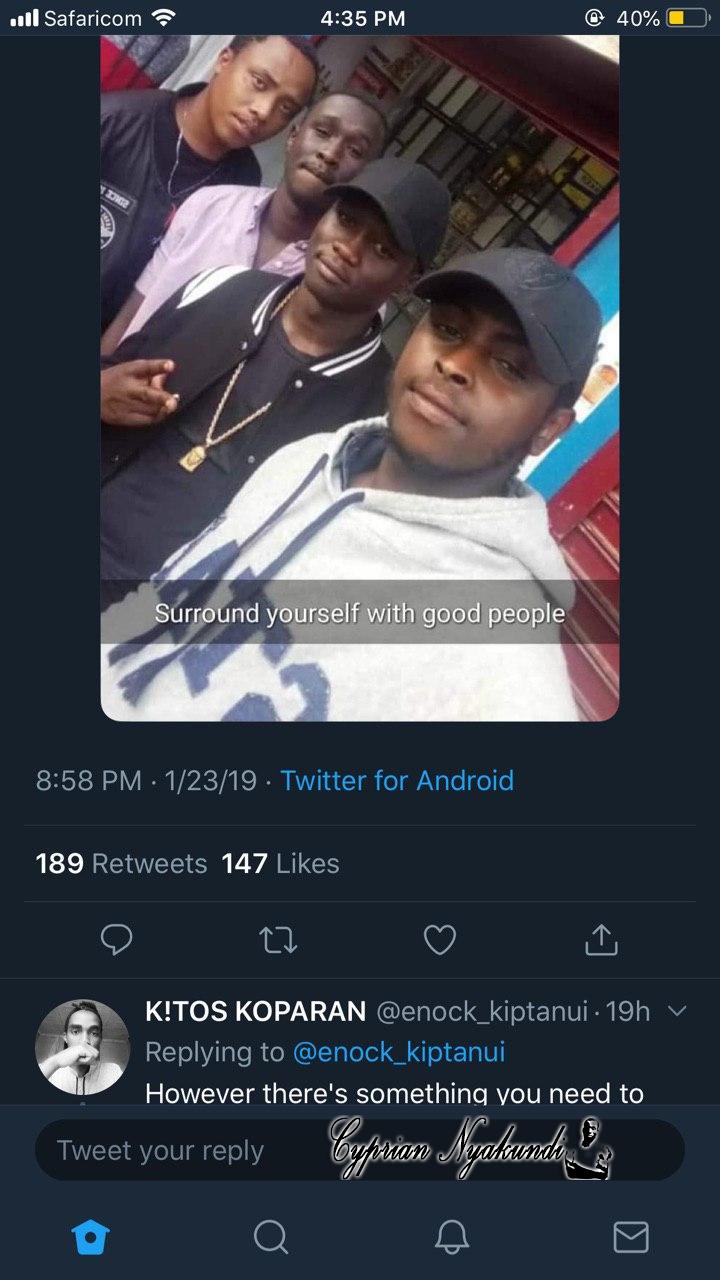
Task: Tap the 4:35 PM status bar clock
Action: tap(363, 18)
